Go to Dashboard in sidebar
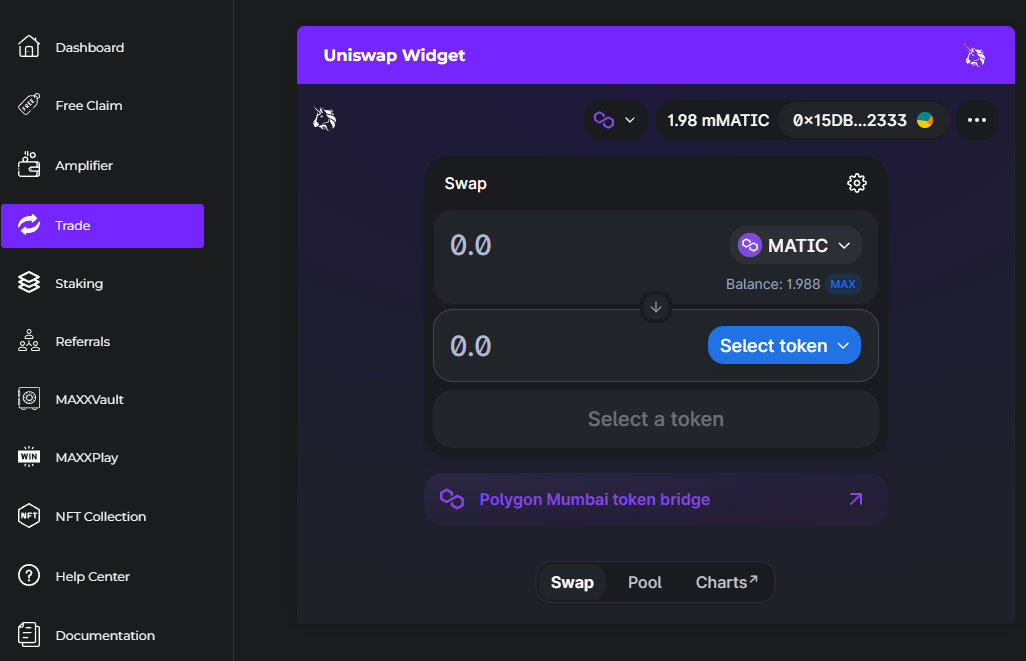 90,47
